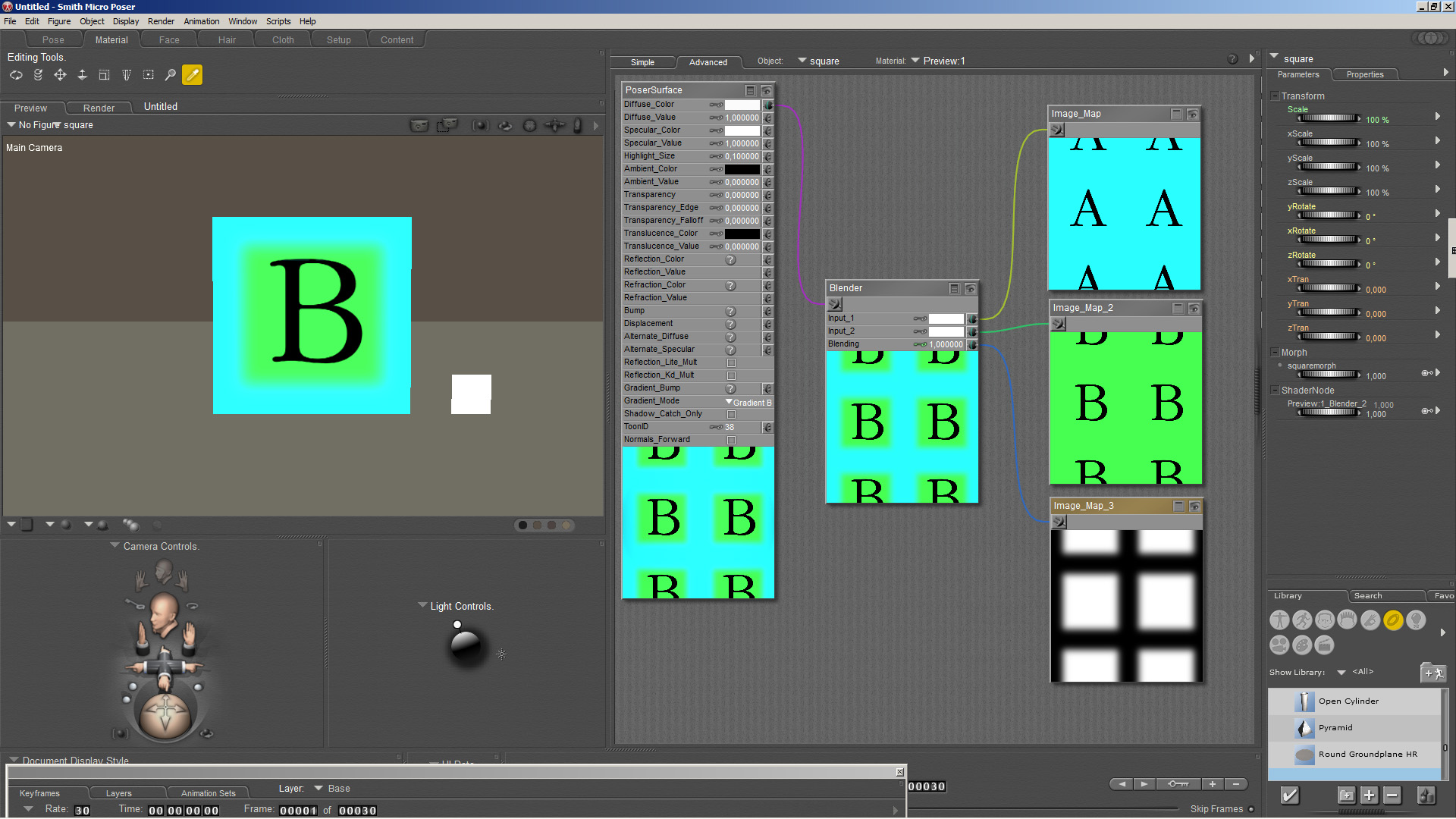Switch to Simple material view
The width and height of the screenshot is (1456, 819).
tap(642, 62)
